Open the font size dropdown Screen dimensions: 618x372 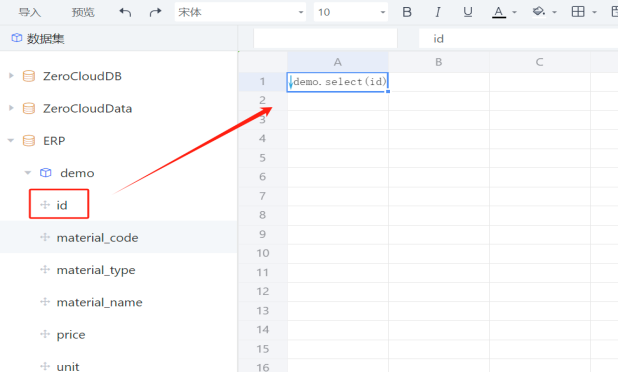351,12
